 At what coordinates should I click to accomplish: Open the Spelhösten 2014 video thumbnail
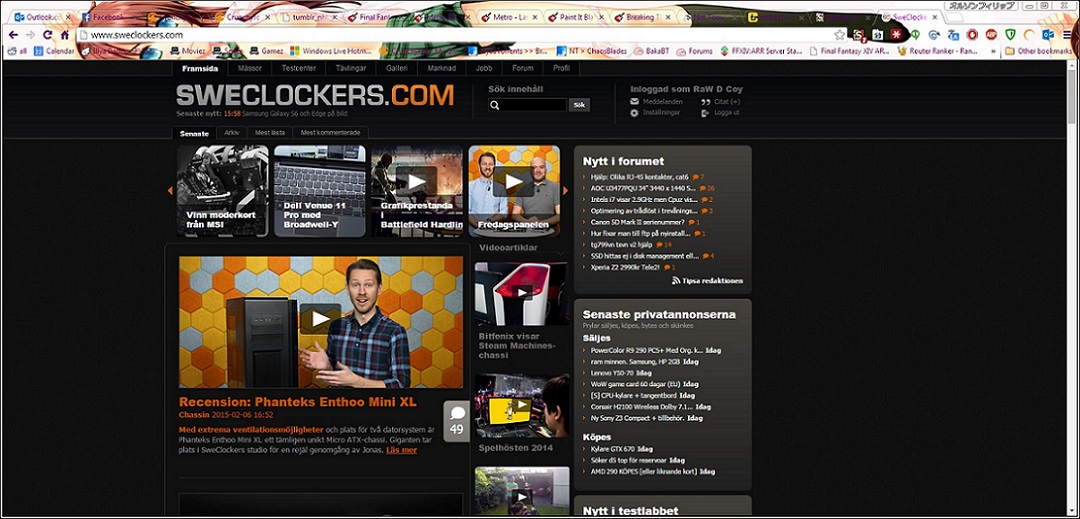[521, 405]
